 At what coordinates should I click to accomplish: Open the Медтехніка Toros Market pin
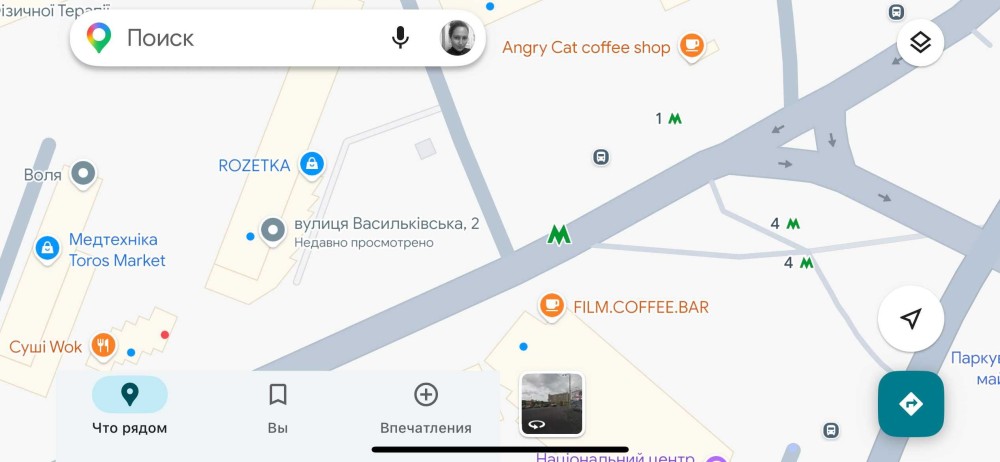point(47,248)
